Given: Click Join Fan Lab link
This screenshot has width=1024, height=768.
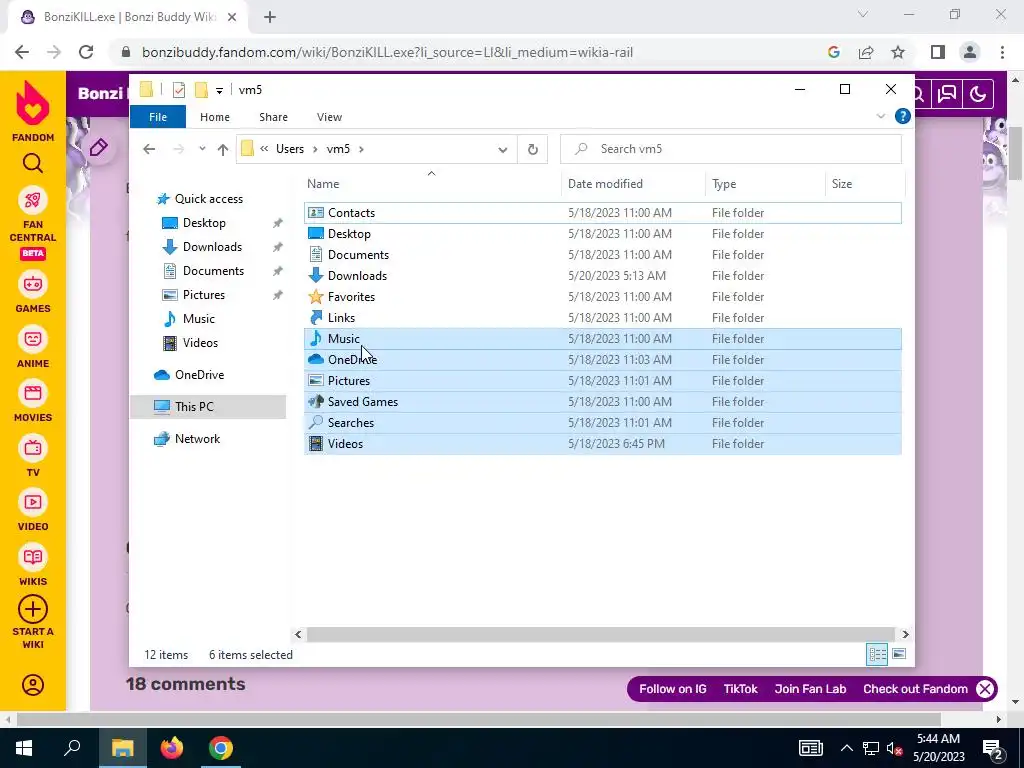Looking at the screenshot, I should pos(810,689).
